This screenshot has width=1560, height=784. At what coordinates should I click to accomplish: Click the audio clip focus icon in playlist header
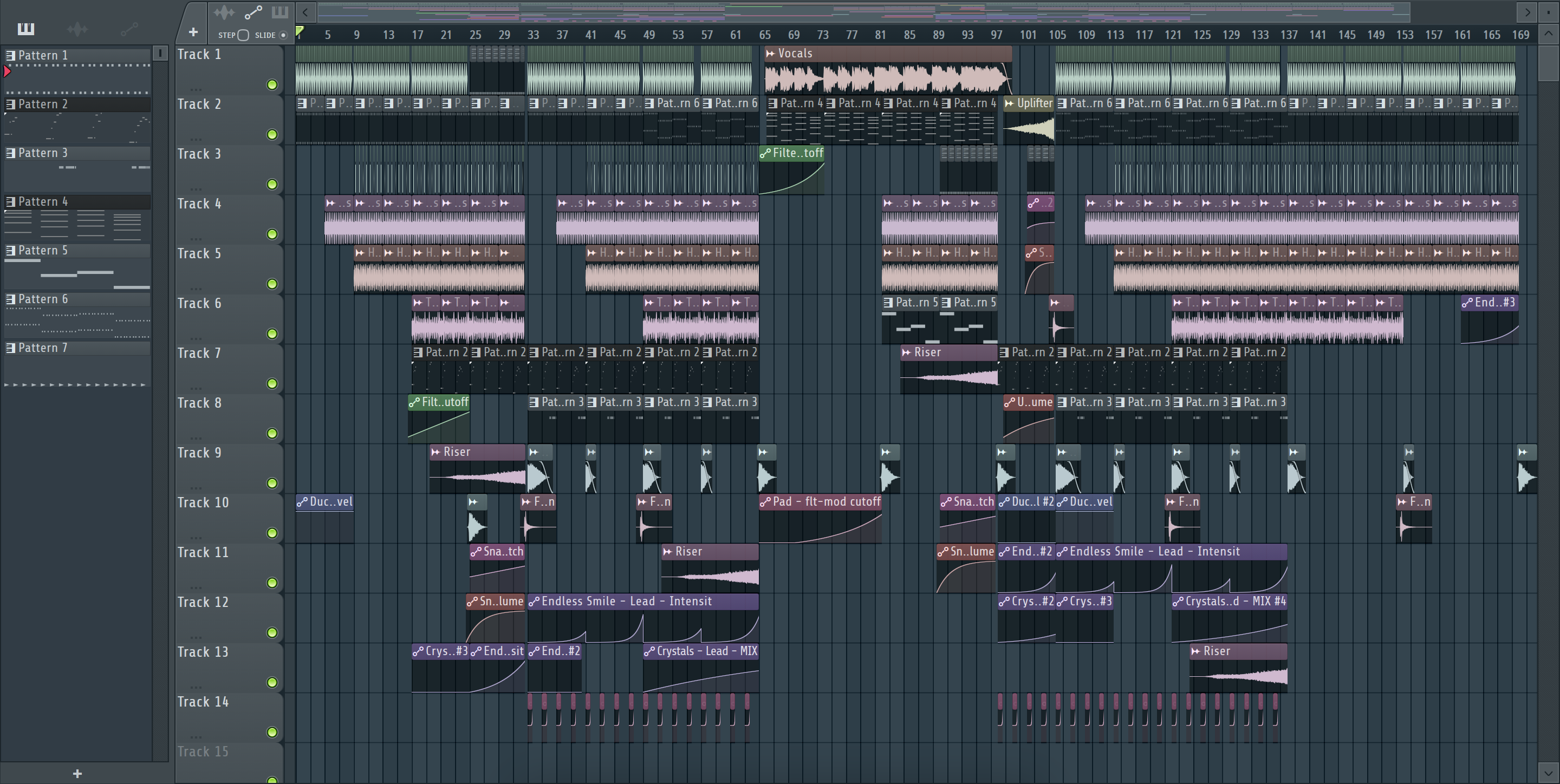coord(224,12)
